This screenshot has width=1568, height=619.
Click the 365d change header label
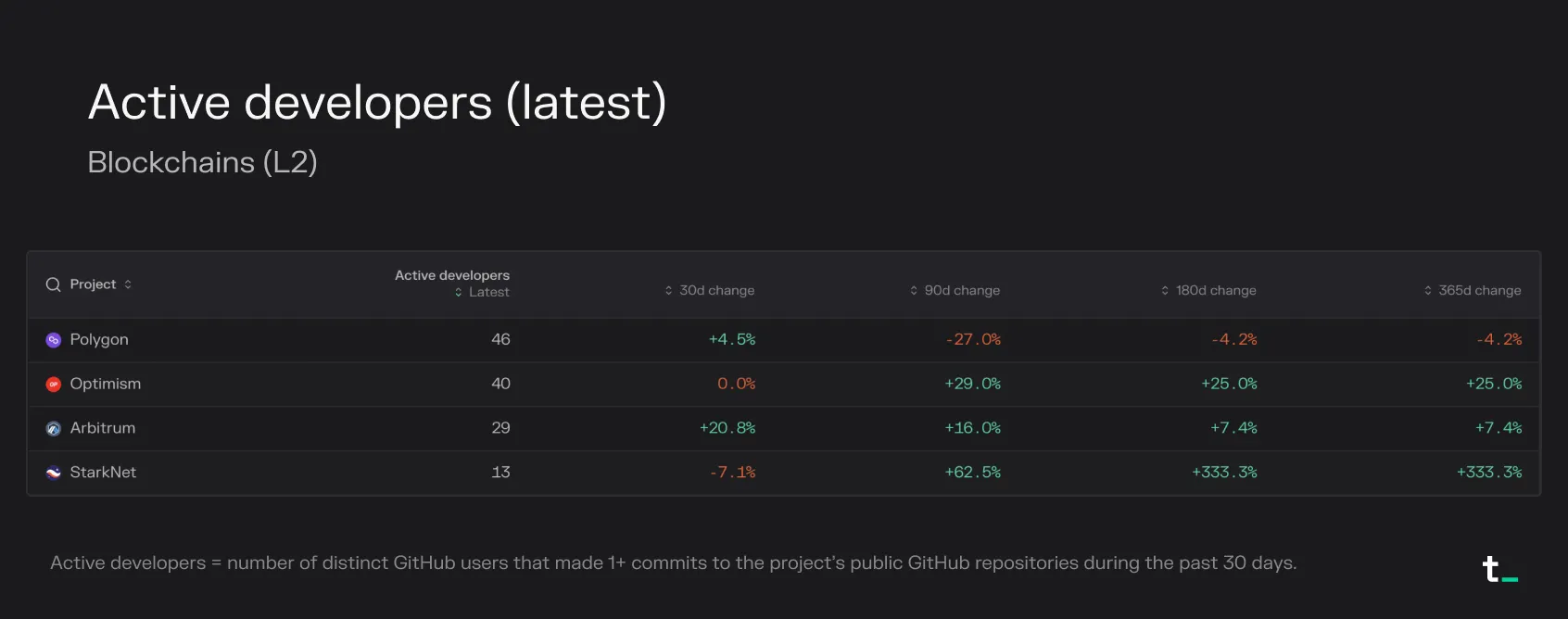(1480, 290)
